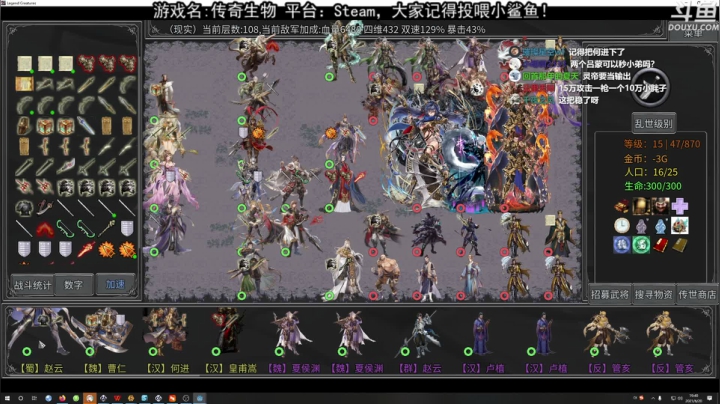
Task: Open the red book icon
Action: click(661, 245)
